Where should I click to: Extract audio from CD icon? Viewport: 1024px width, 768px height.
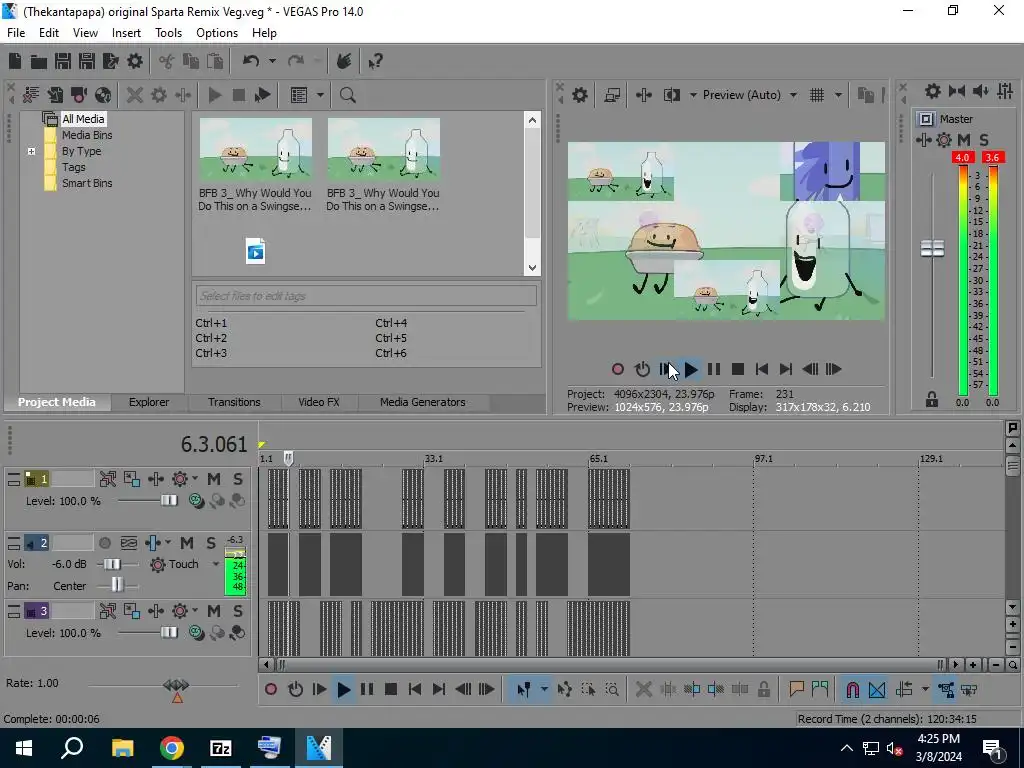tap(103, 95)
